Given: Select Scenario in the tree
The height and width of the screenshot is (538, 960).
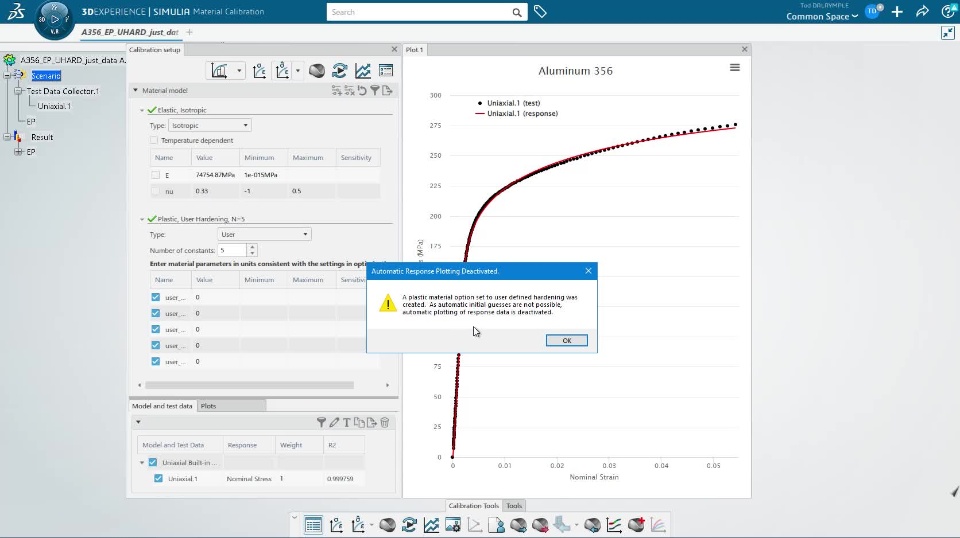Looking at the screenshot, I should tap(46, 76).
